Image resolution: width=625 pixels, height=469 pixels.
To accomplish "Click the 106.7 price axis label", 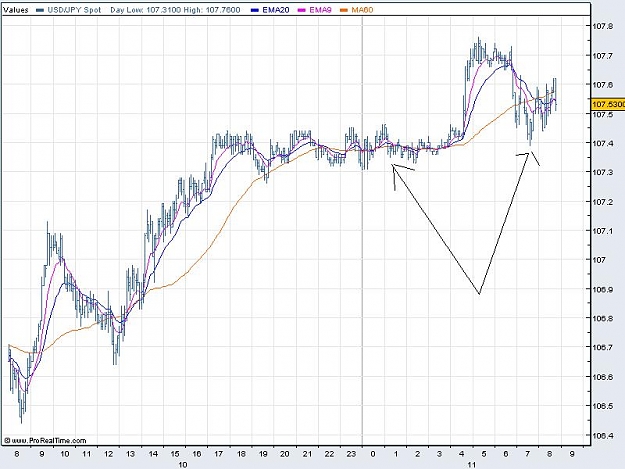I will pos(603,348).
